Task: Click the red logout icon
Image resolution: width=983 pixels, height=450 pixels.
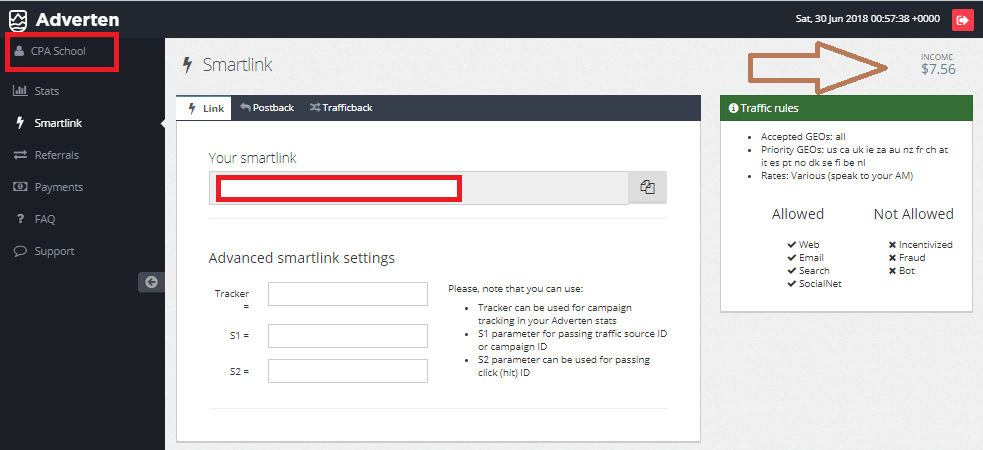Action: pos(962,19)
